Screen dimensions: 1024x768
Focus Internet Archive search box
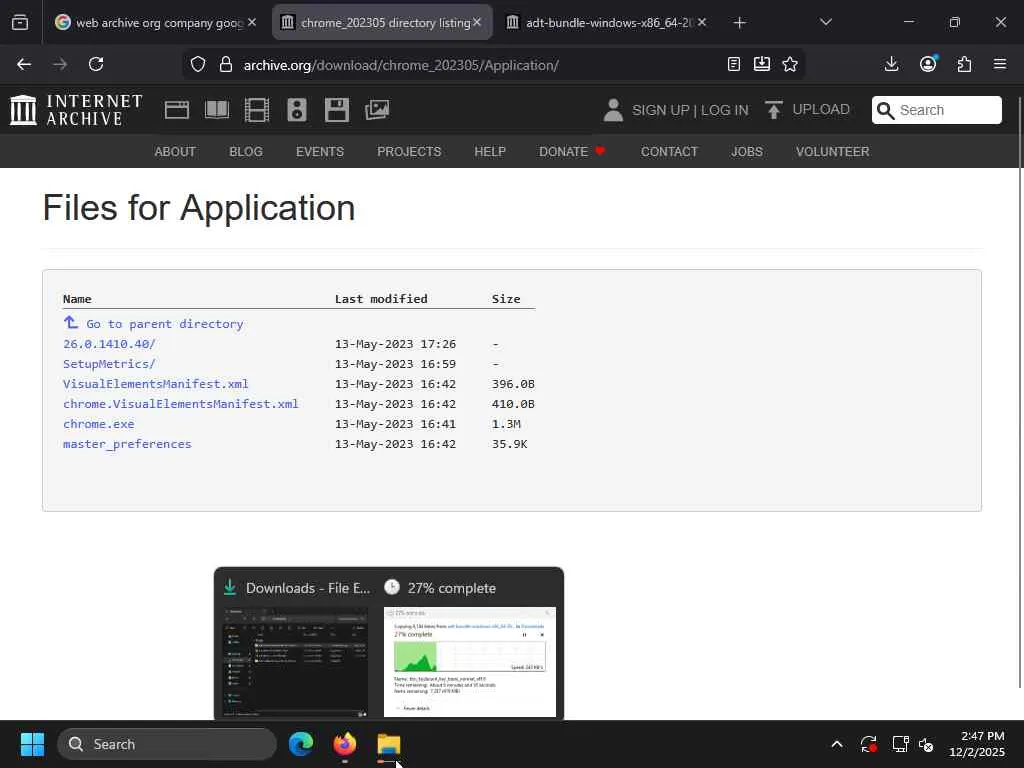pos(936,110)
